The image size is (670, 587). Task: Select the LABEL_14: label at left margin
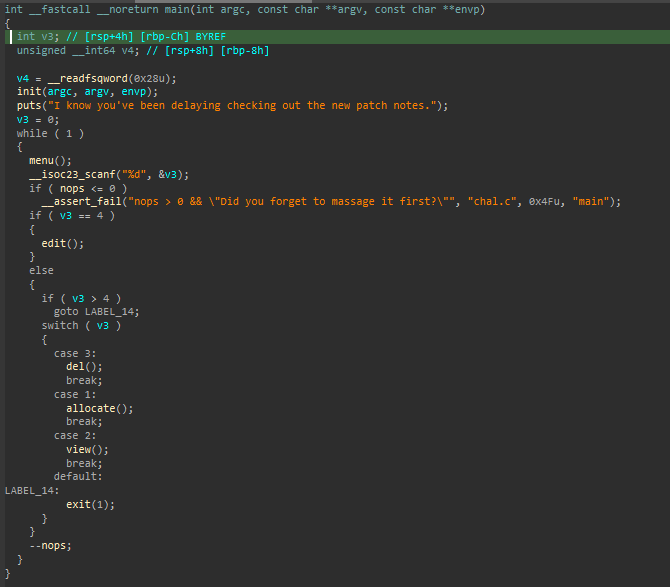[31, 490]
